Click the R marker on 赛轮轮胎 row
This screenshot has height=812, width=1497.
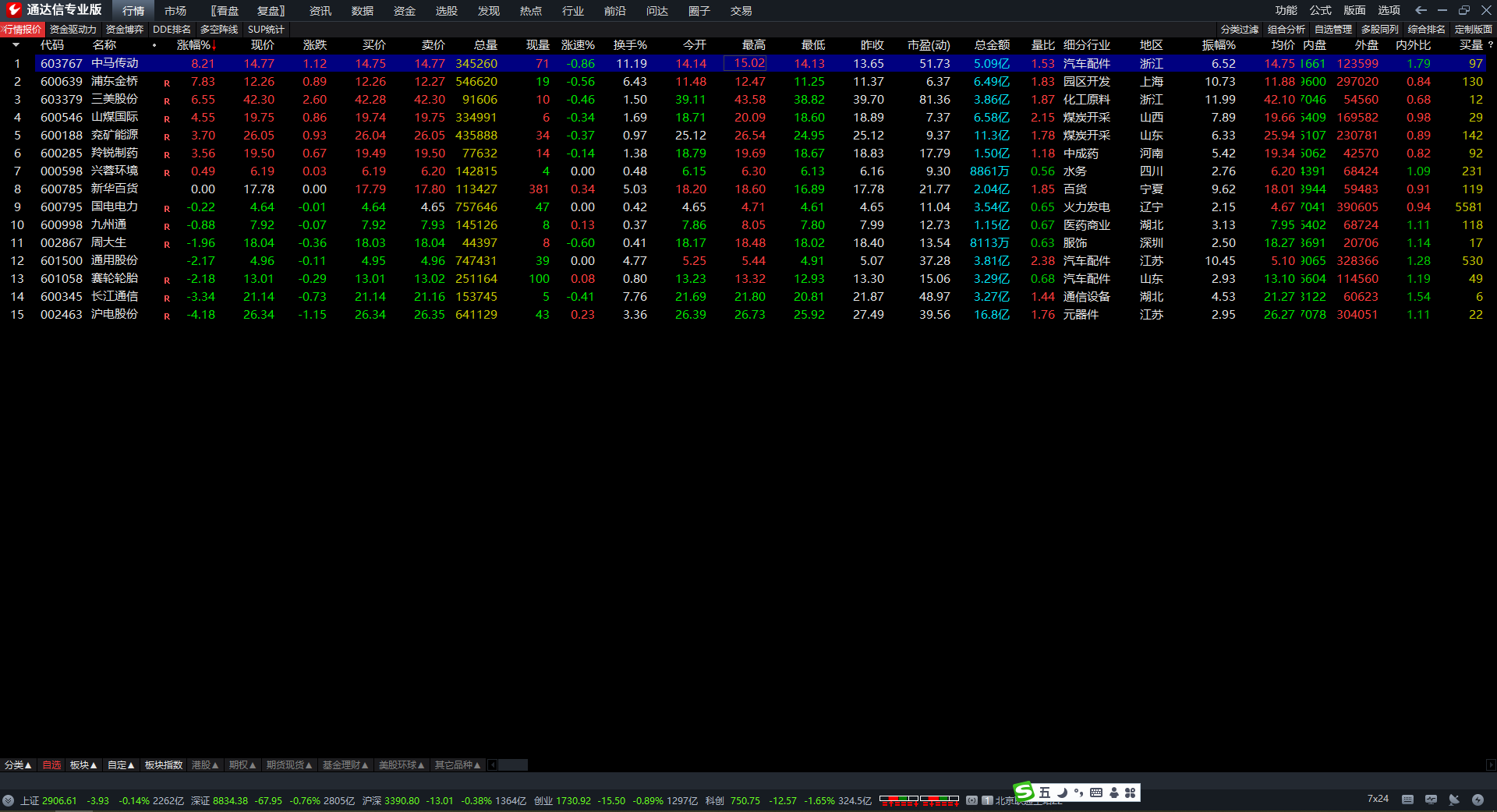pos(167,281)
